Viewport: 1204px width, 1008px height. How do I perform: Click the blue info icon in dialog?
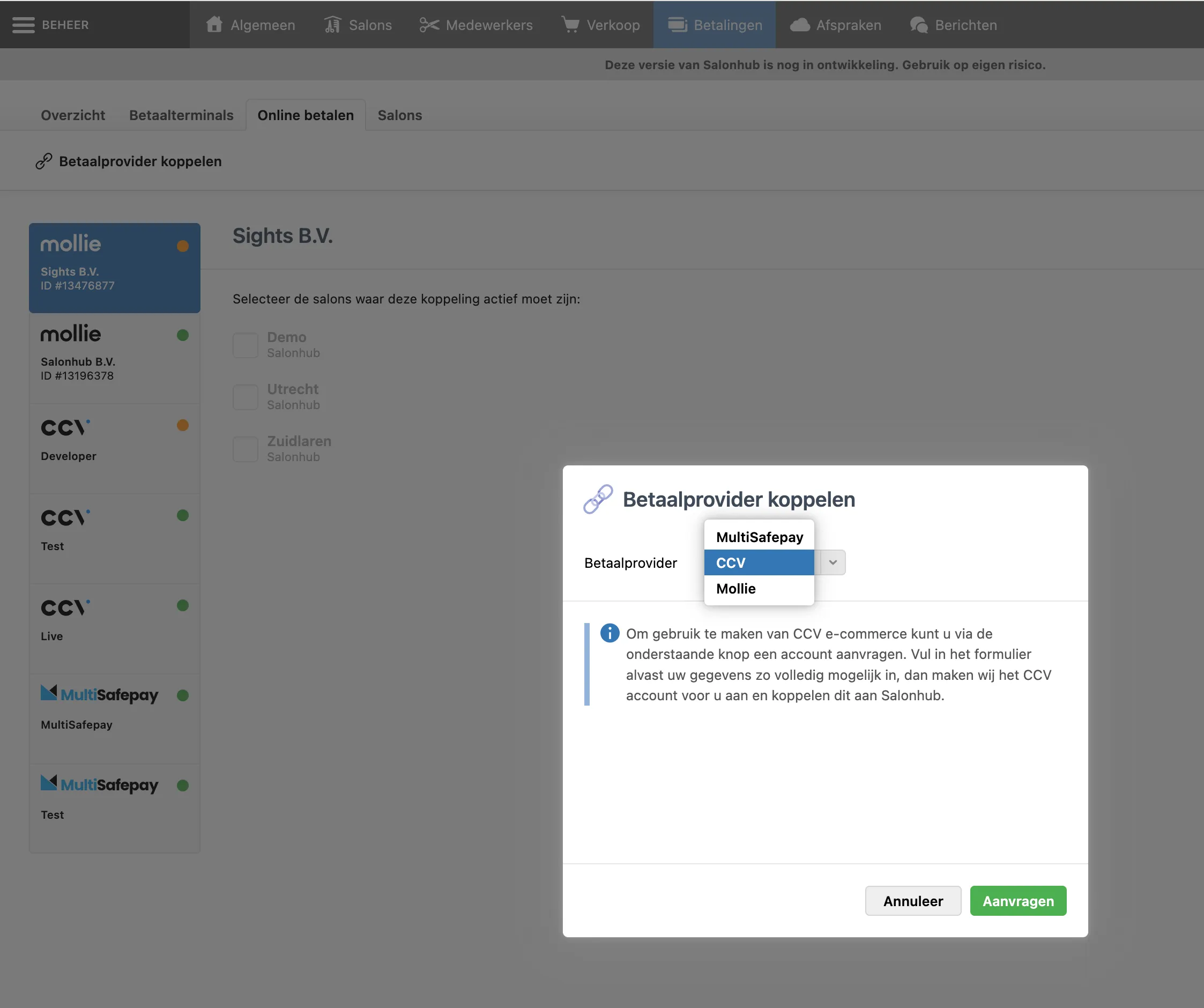click(x=610, y=633)
